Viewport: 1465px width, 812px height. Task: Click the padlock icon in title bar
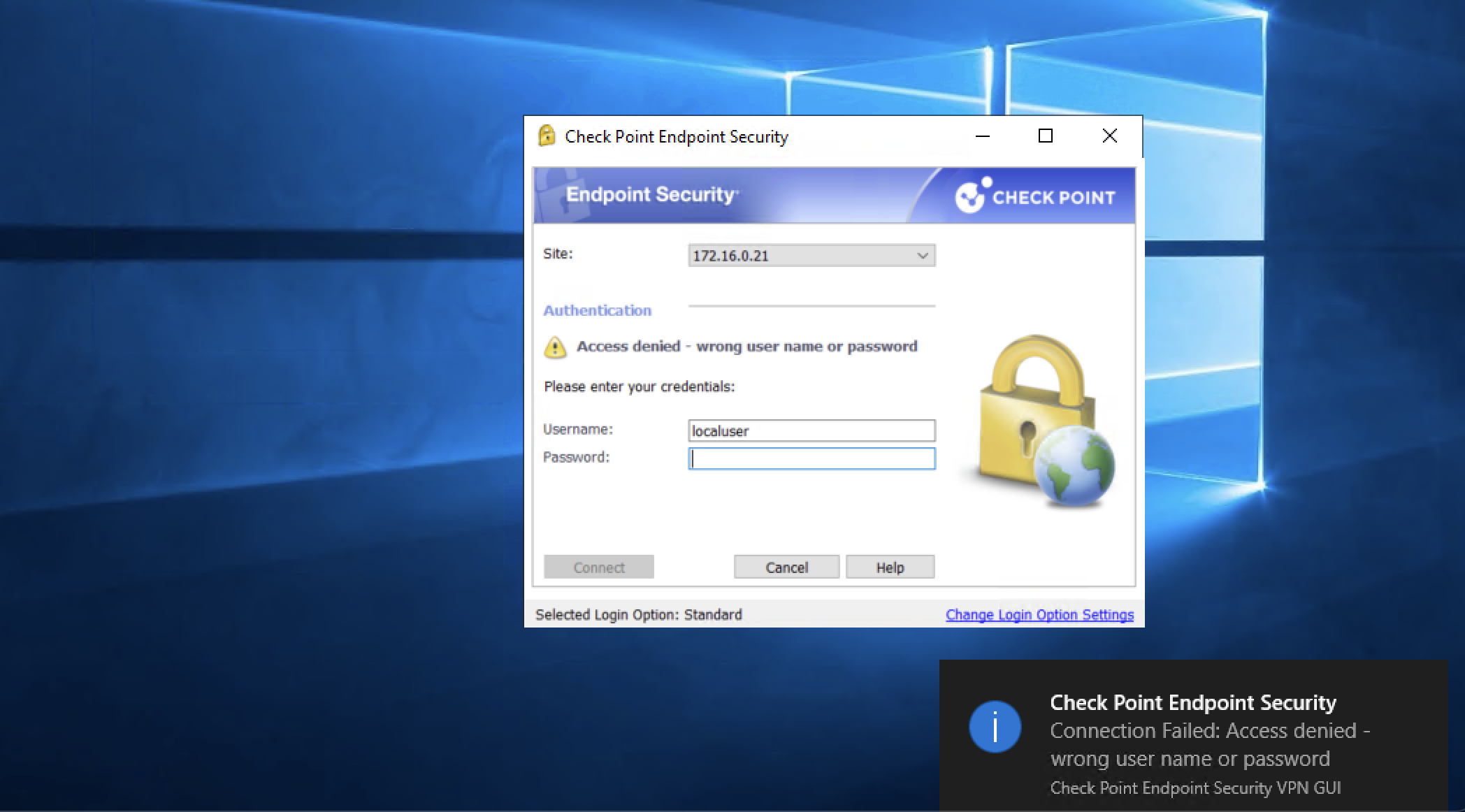547,136
